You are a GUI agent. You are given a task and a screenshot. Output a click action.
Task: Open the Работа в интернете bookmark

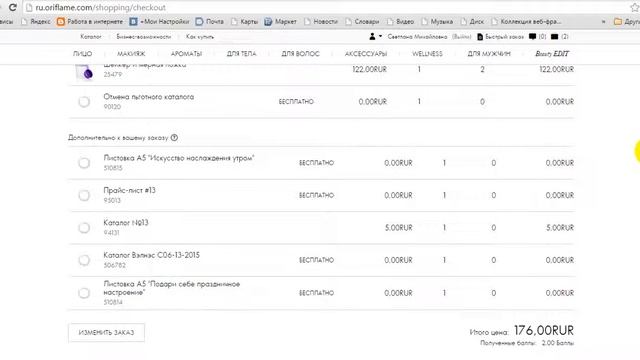pos(90,22)
